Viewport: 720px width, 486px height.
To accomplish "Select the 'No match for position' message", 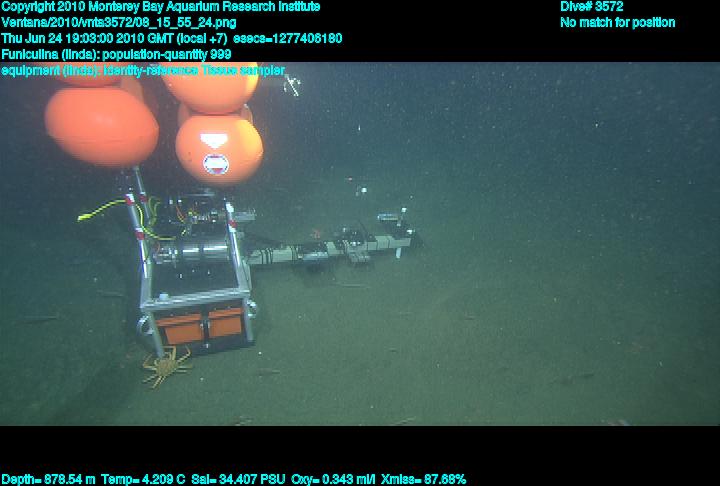I will [617, 23].
